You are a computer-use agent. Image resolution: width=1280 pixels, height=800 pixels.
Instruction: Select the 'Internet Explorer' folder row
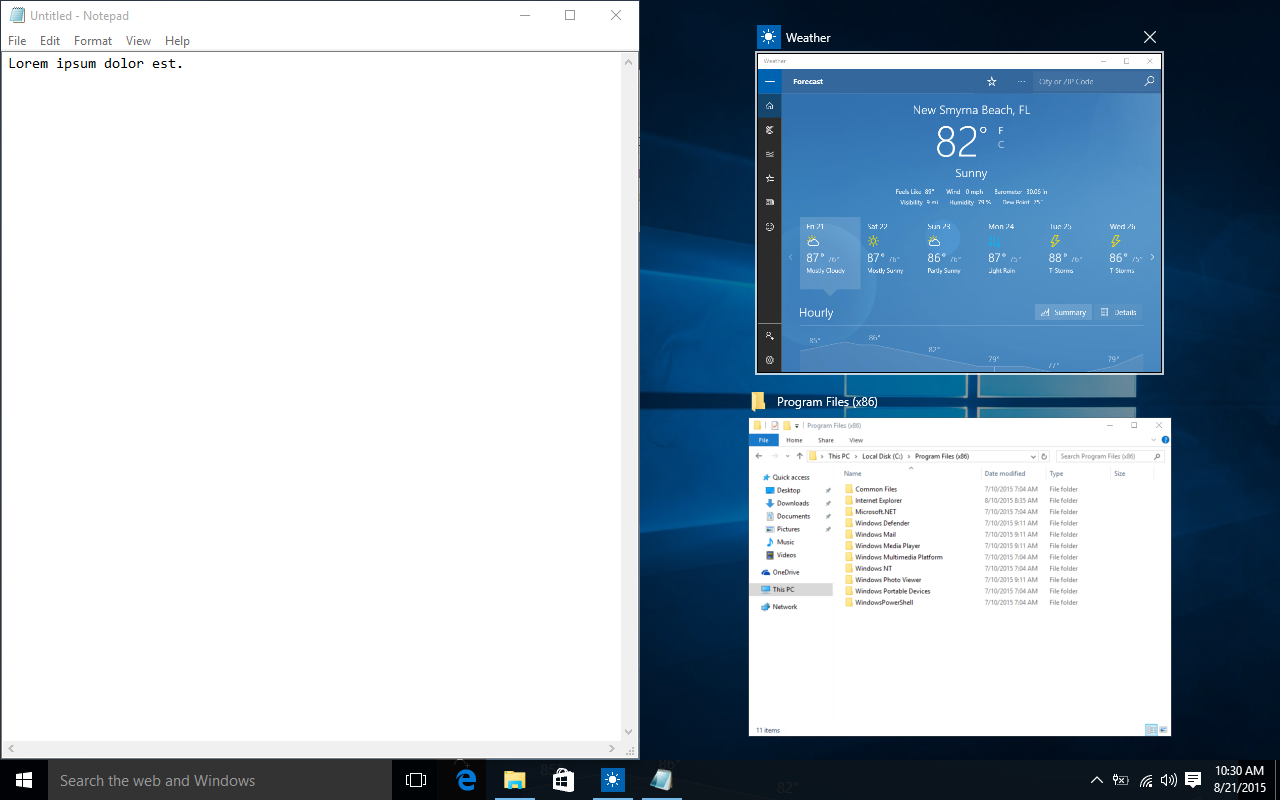tap(963, 500)
